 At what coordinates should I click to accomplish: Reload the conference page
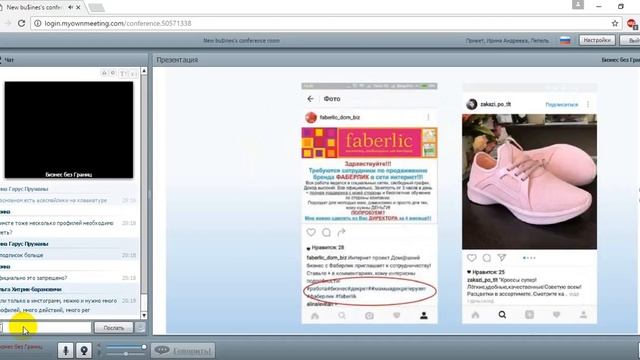tap(21, 23)
